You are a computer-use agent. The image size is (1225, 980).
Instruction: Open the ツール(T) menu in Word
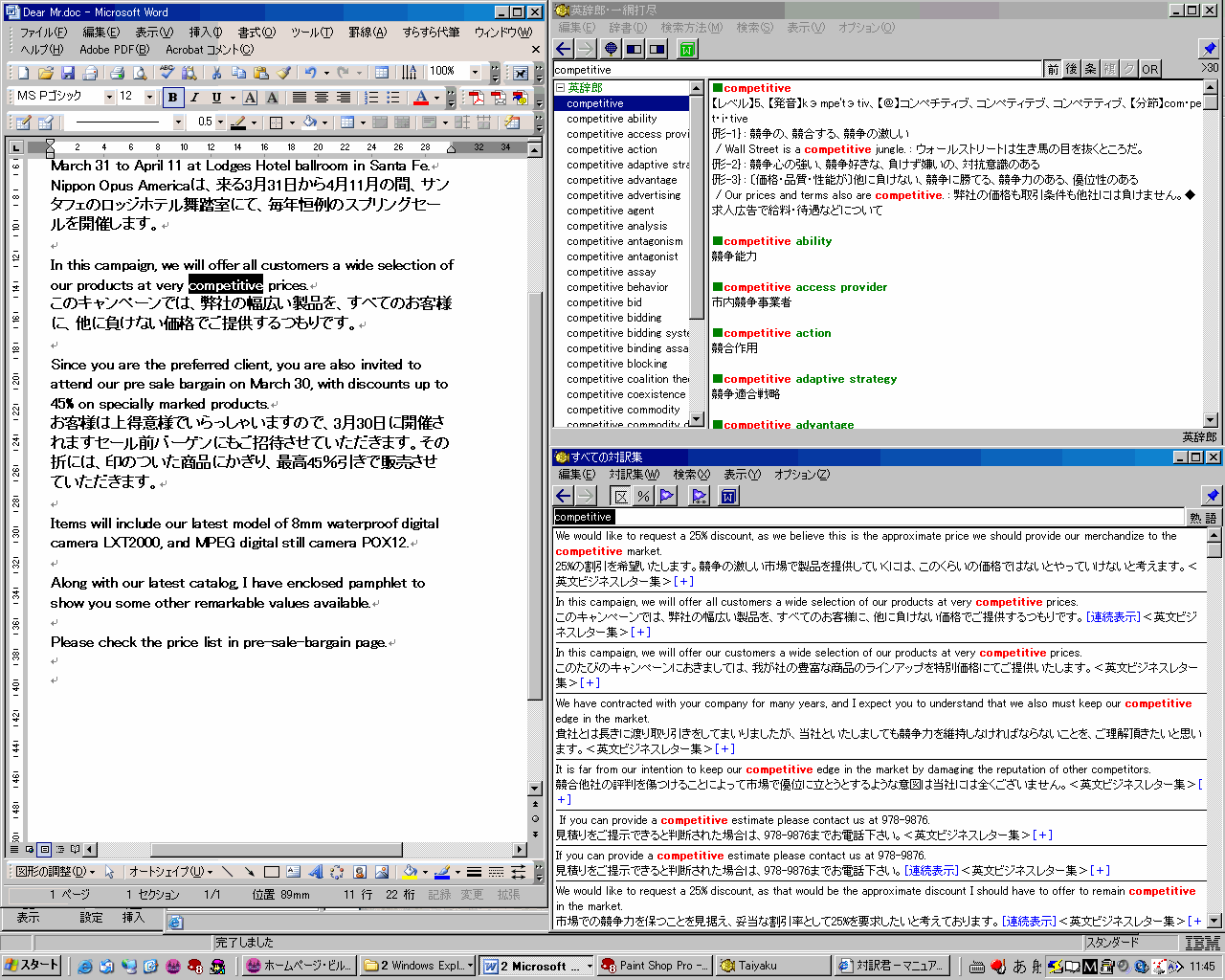(312, 33)
